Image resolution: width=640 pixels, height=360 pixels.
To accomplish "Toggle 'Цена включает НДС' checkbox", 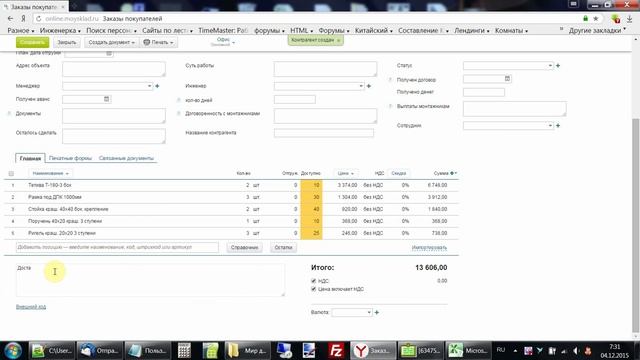I will click(313, 289).
